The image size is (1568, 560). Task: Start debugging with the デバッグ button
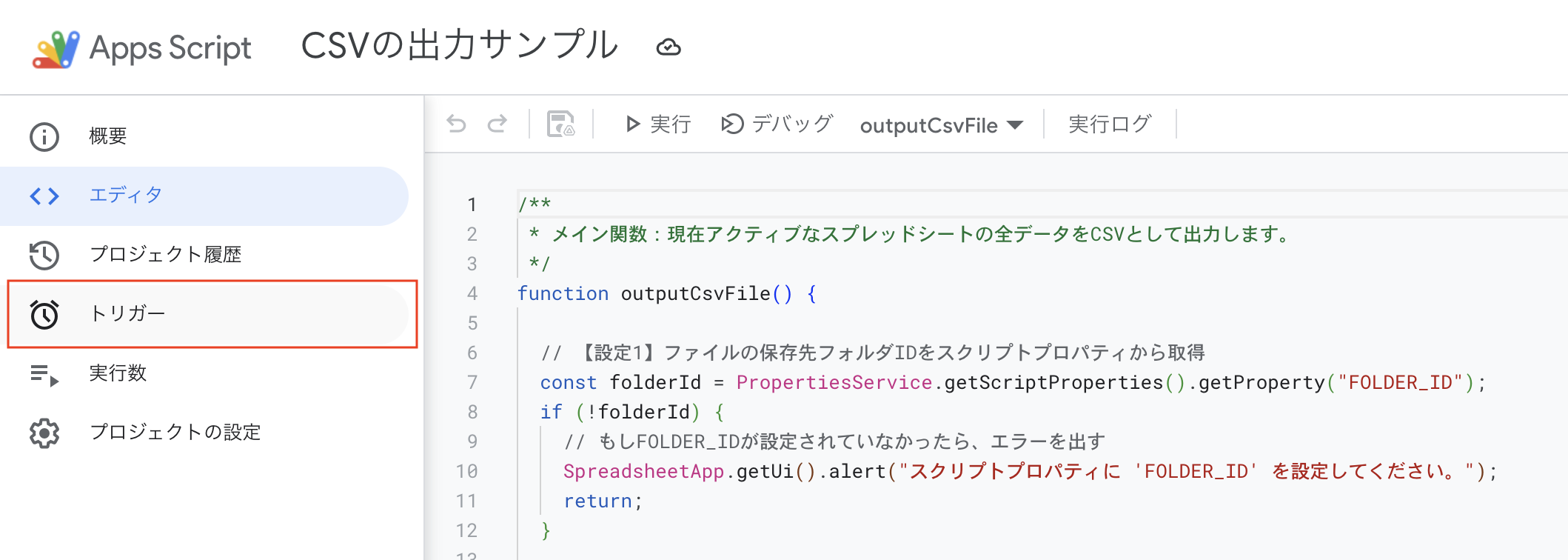[x=777, y=124]
